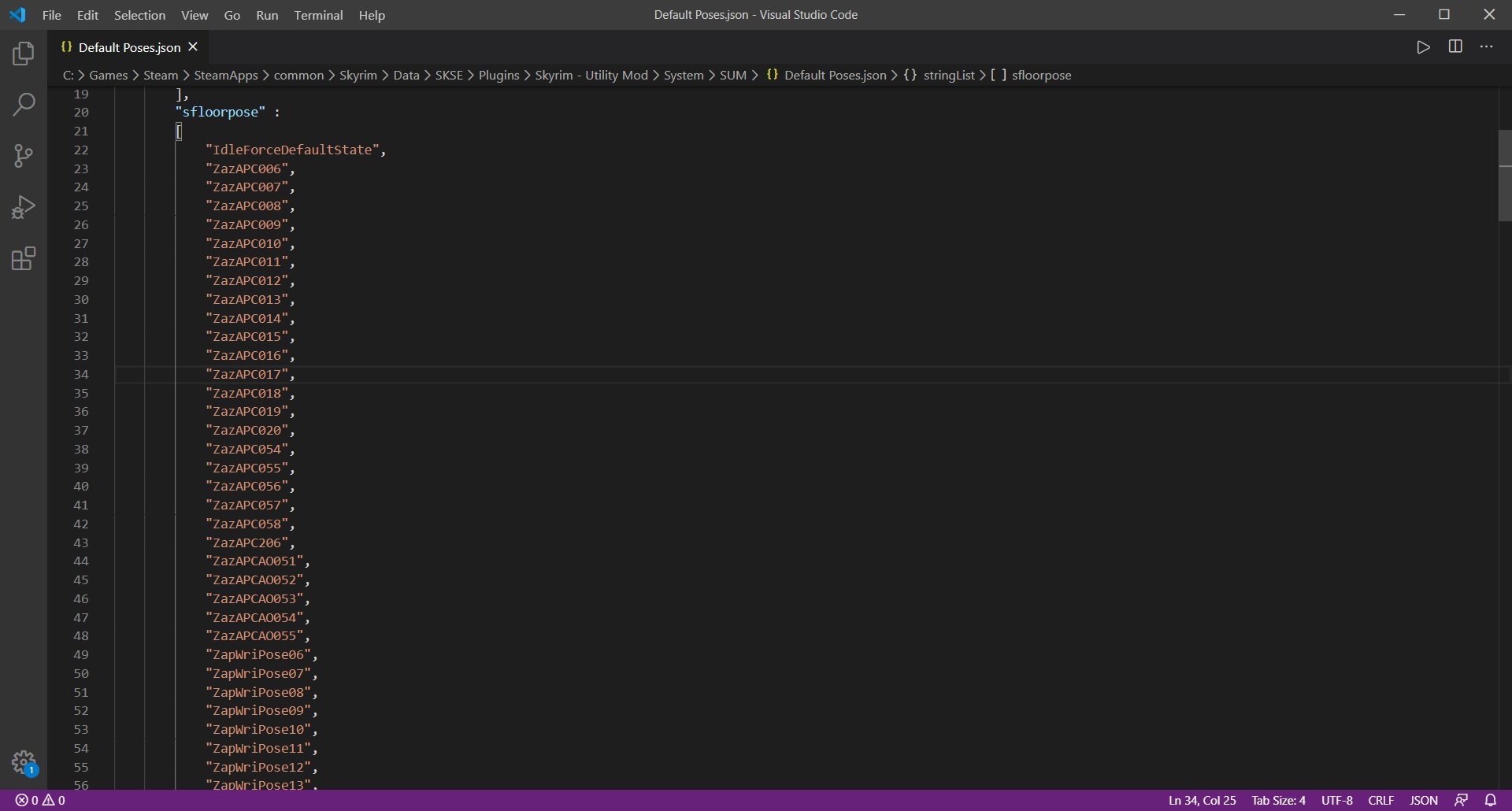This screenshot has width=1512, height=811.
Task: Click the "ZapWriPose12" string
Action: [258, 767]
